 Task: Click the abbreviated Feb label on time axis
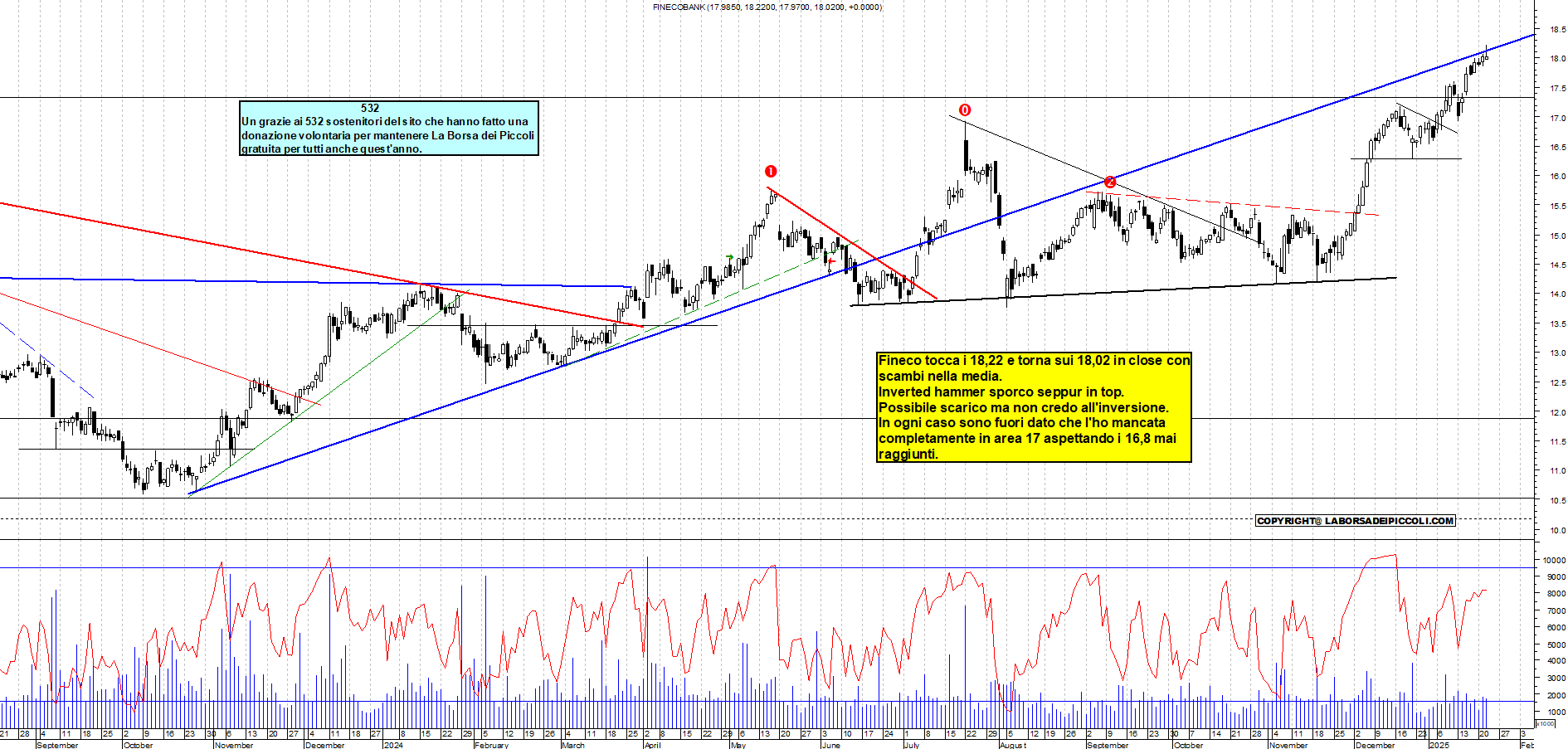coord(1527,745)
